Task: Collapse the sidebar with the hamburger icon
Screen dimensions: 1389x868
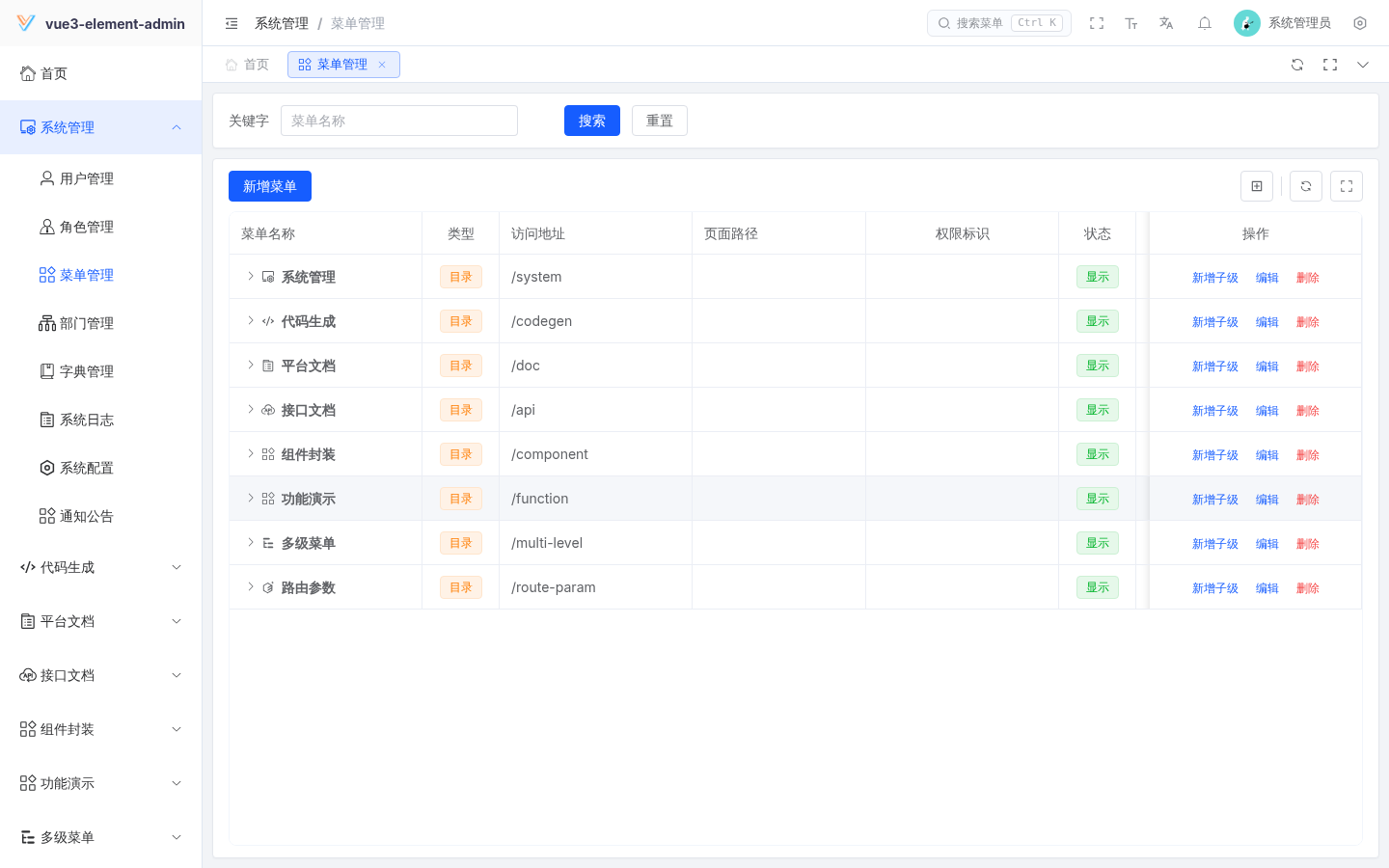Action: click(x=231, y=23)
